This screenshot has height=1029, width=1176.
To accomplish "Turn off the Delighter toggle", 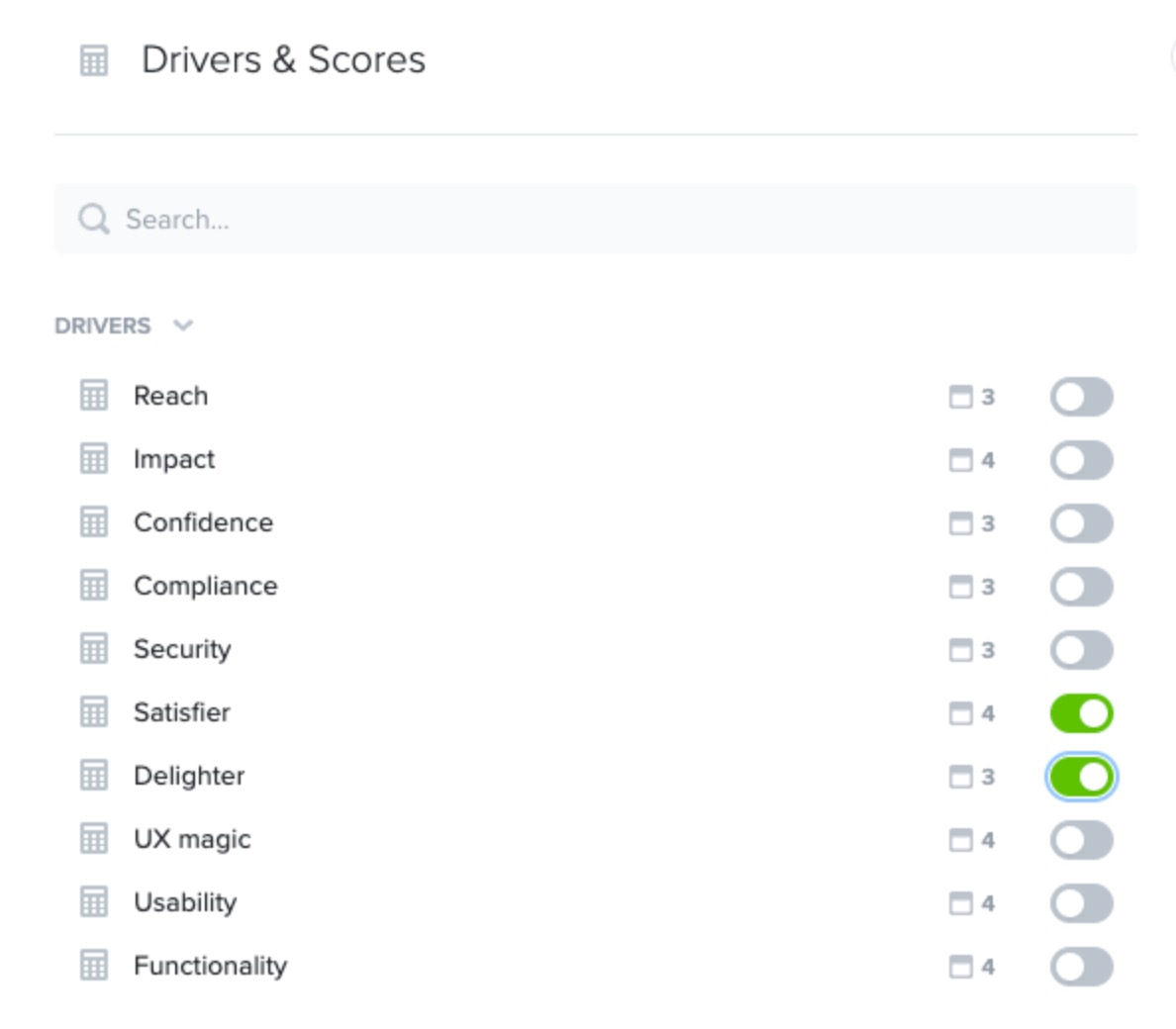I will point(1082,777).
